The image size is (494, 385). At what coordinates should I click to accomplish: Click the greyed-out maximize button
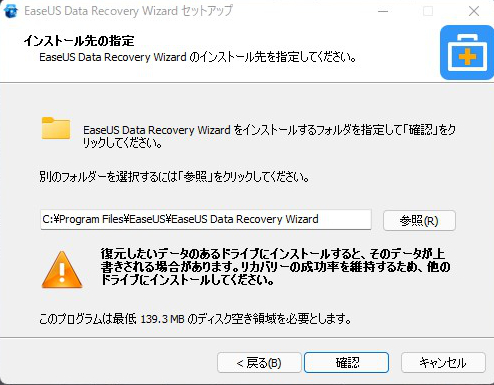pyautogui.click(x=428, y=11)
